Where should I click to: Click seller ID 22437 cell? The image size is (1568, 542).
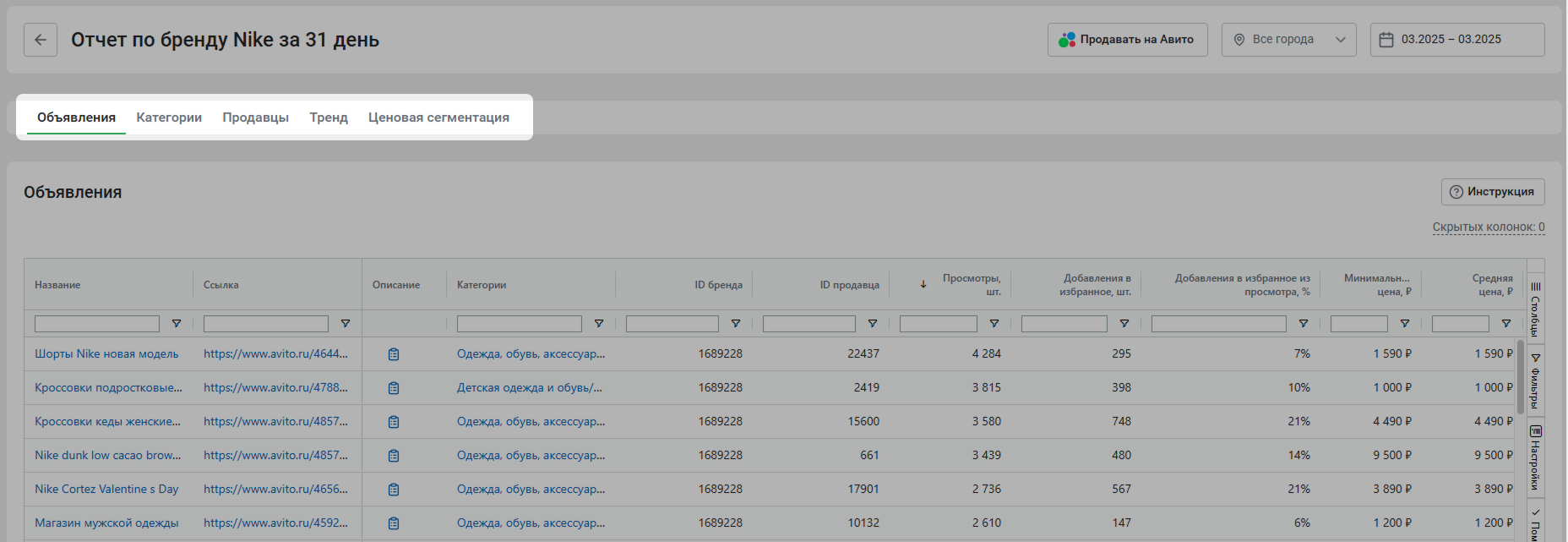pyautogui.click(x=863, y=354)
